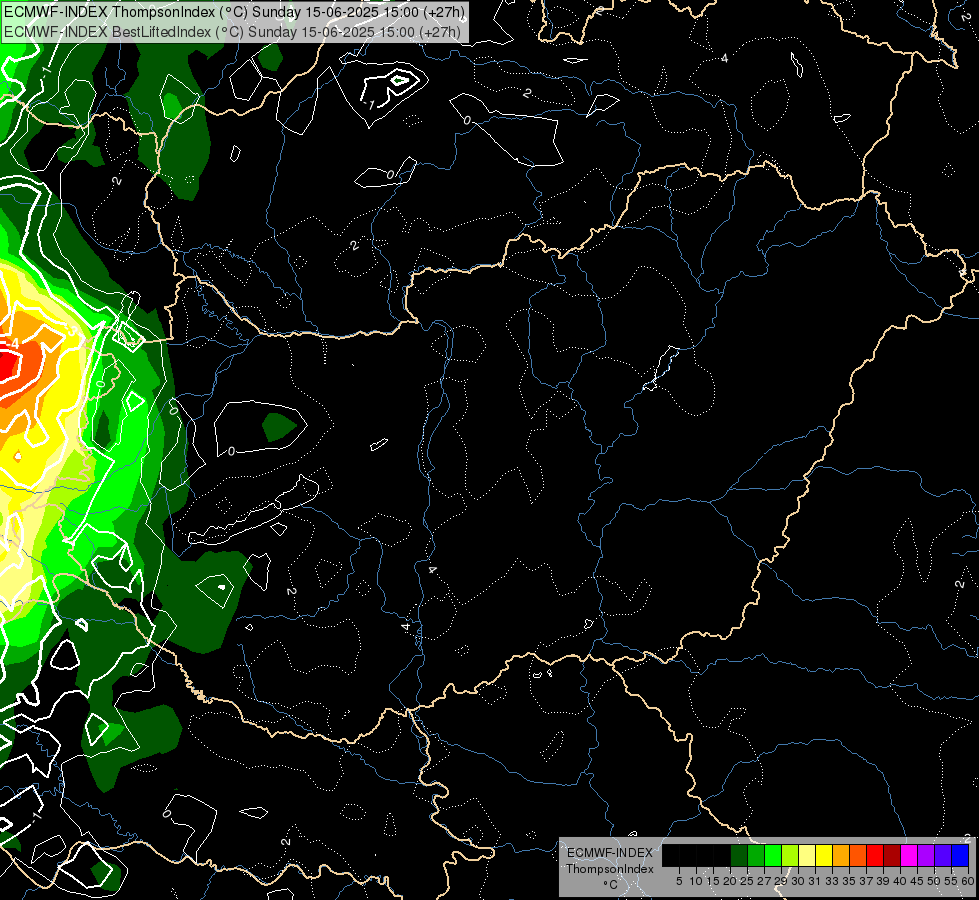This screenshot has width=979, height=900.
Task: Click legend tick value 25
Action: pos(747,881)
